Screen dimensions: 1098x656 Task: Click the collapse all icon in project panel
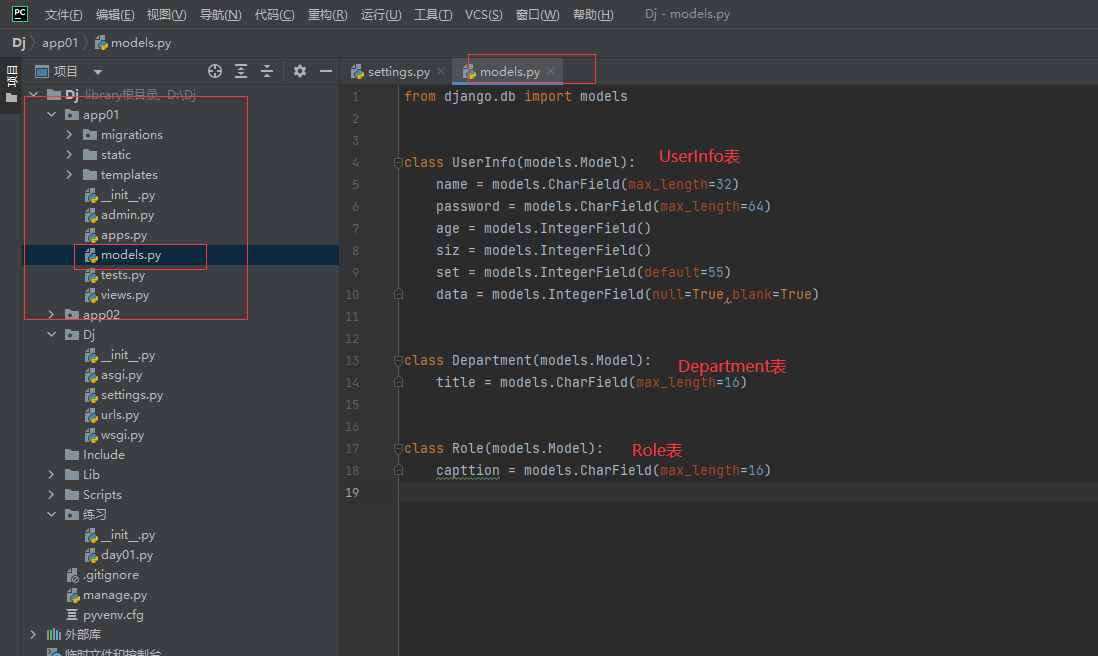(267, 71)
